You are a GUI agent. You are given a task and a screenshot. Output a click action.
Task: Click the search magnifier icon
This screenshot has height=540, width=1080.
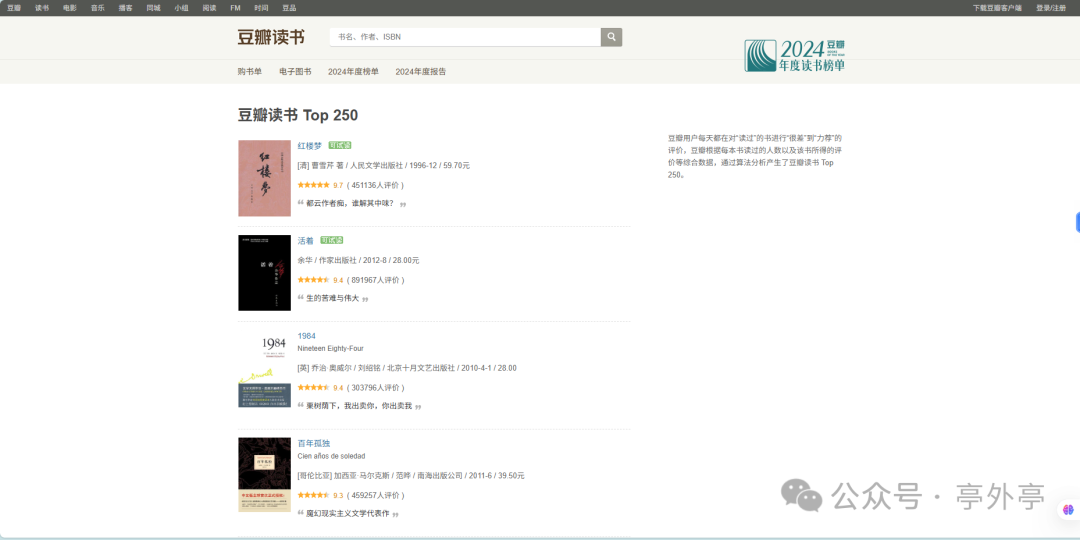tap(611, 37)
